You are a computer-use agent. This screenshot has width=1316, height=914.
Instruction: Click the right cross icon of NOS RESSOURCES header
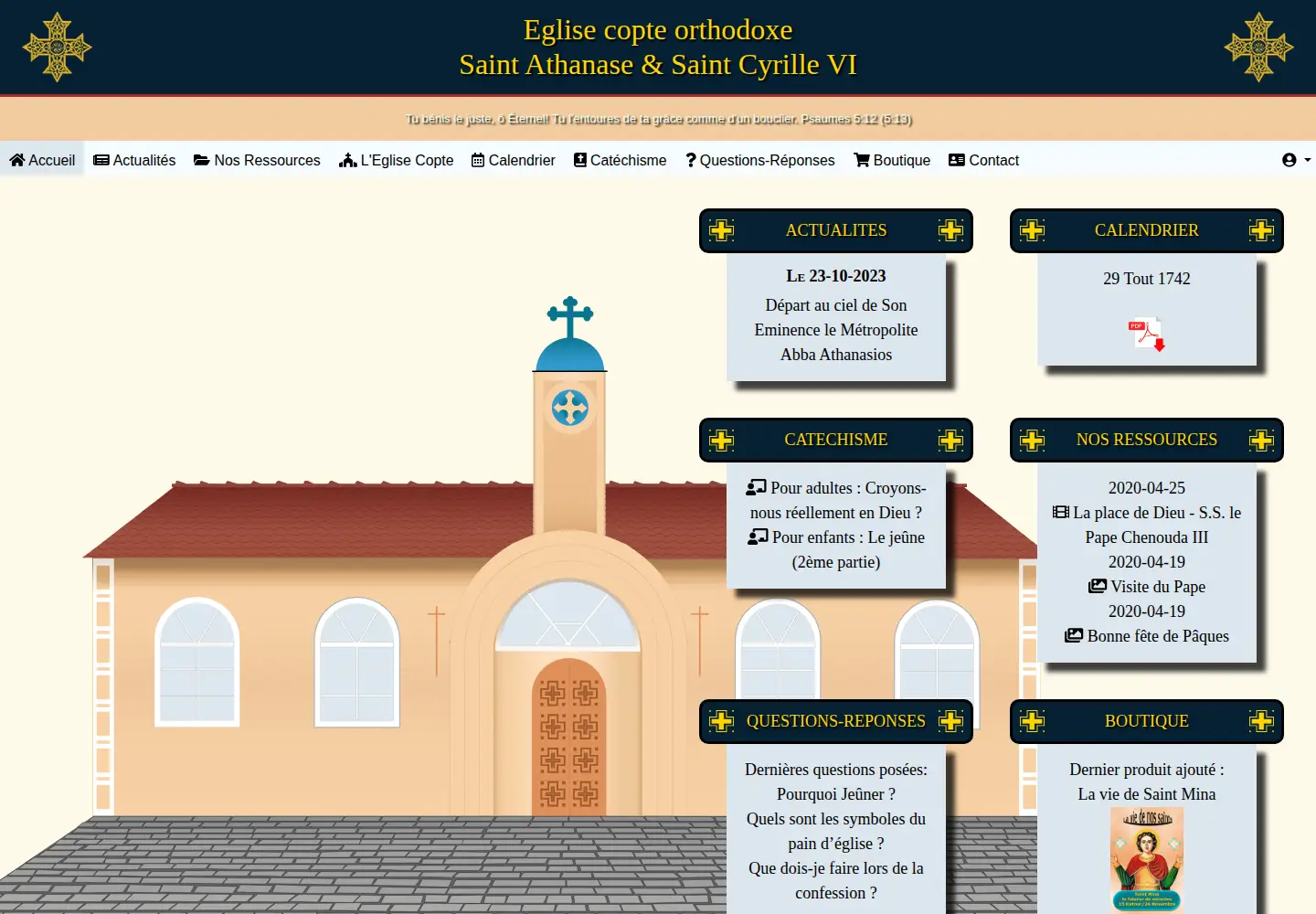pyautogui.click(x=1261, y=440)
